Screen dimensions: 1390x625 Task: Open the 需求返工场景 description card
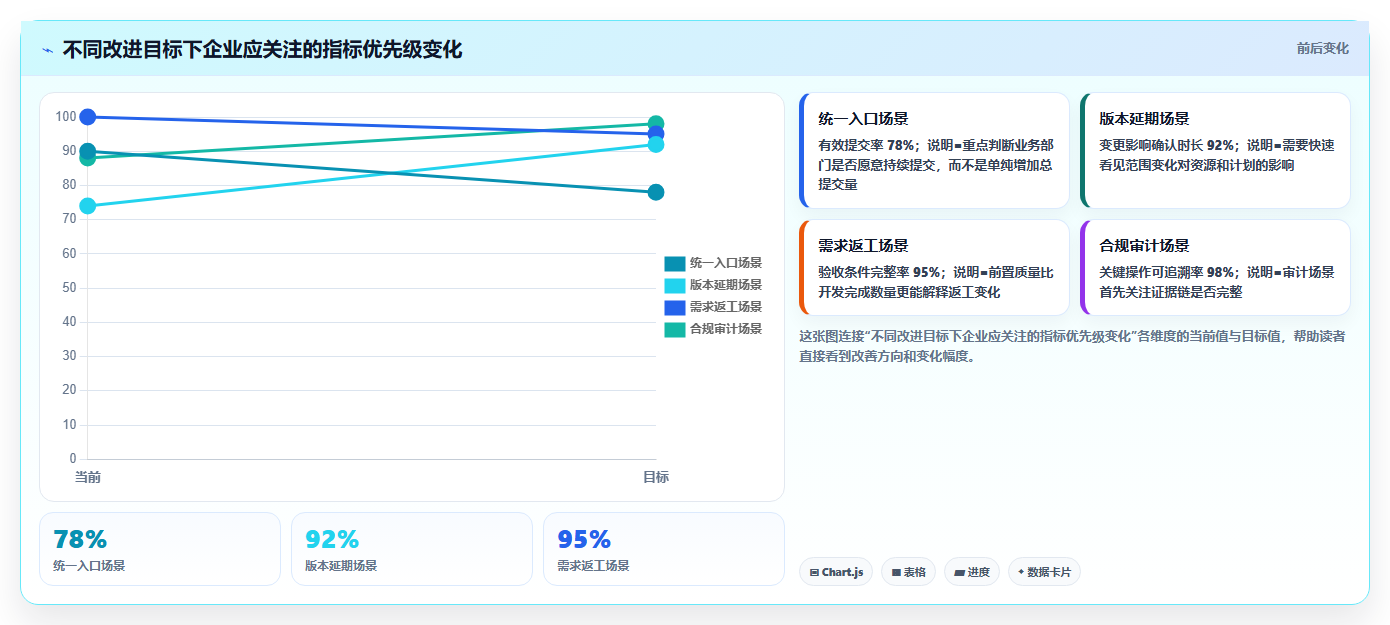935,267
